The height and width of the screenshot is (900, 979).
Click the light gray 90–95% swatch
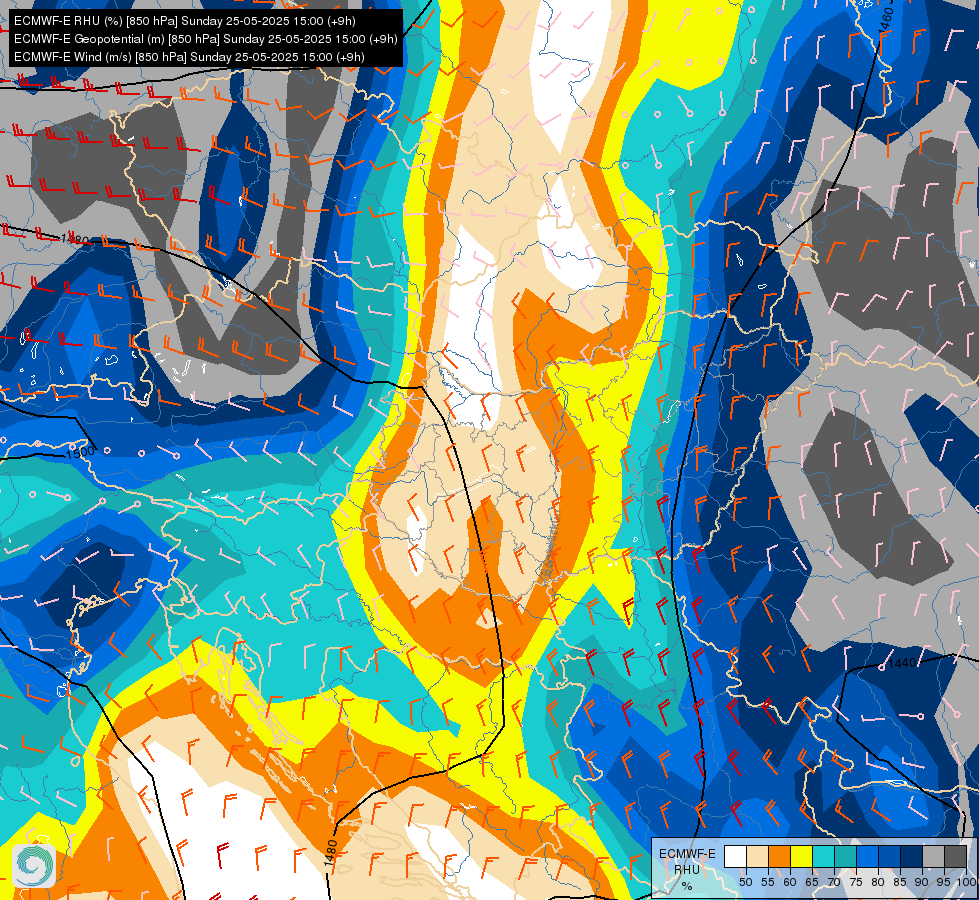(x=933, y=856)
